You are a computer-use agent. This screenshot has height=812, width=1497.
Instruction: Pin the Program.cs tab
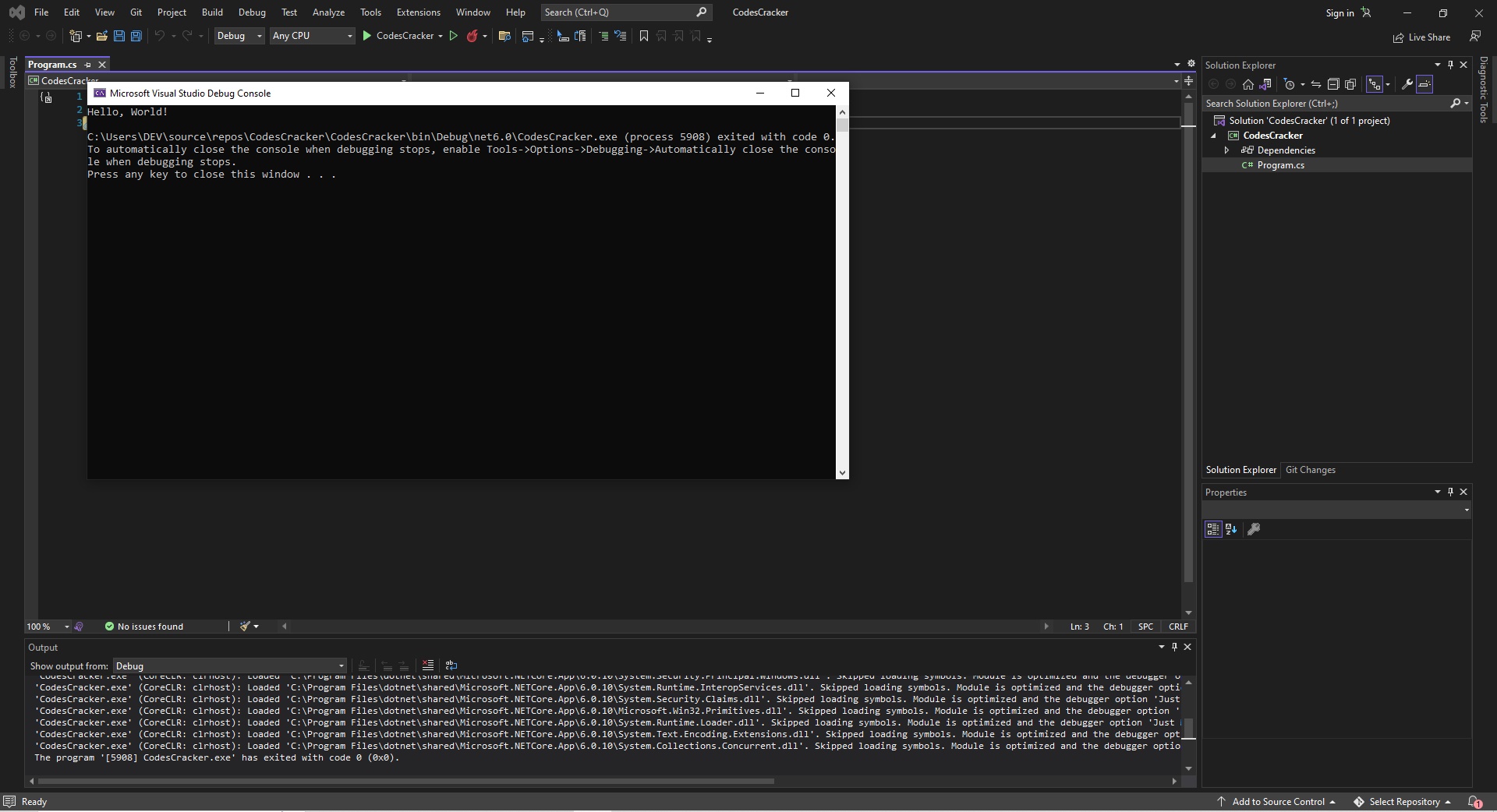[x=87, y=65]
